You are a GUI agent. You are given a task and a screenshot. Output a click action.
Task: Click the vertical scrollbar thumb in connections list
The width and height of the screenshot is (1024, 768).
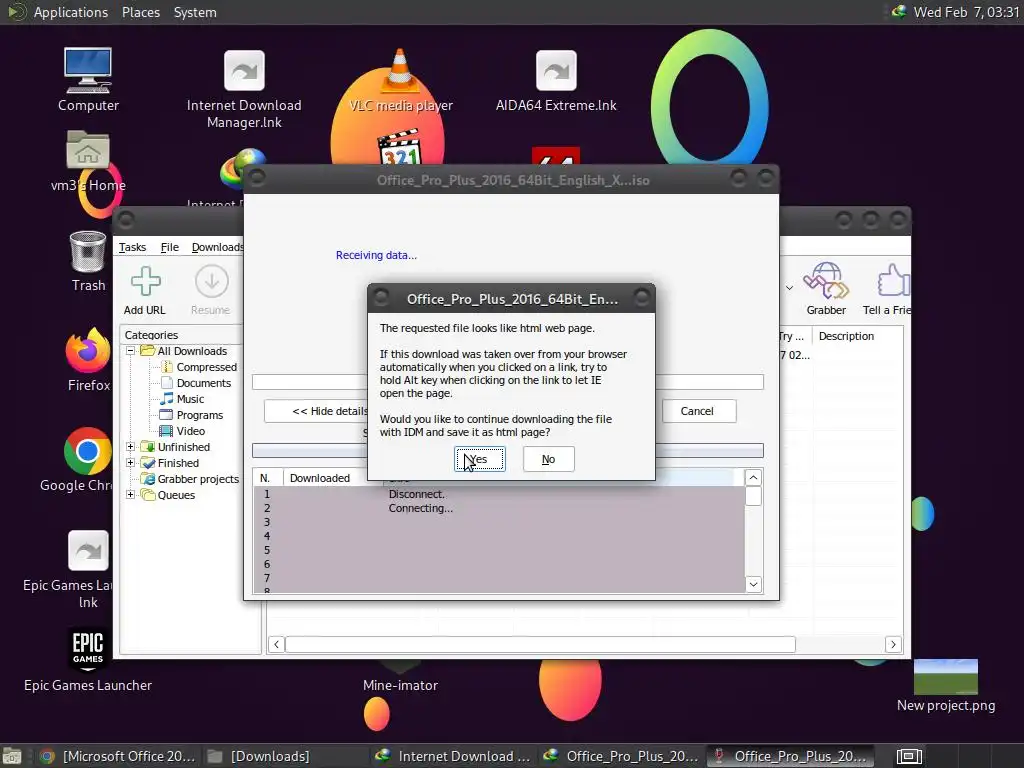(753, 496)
